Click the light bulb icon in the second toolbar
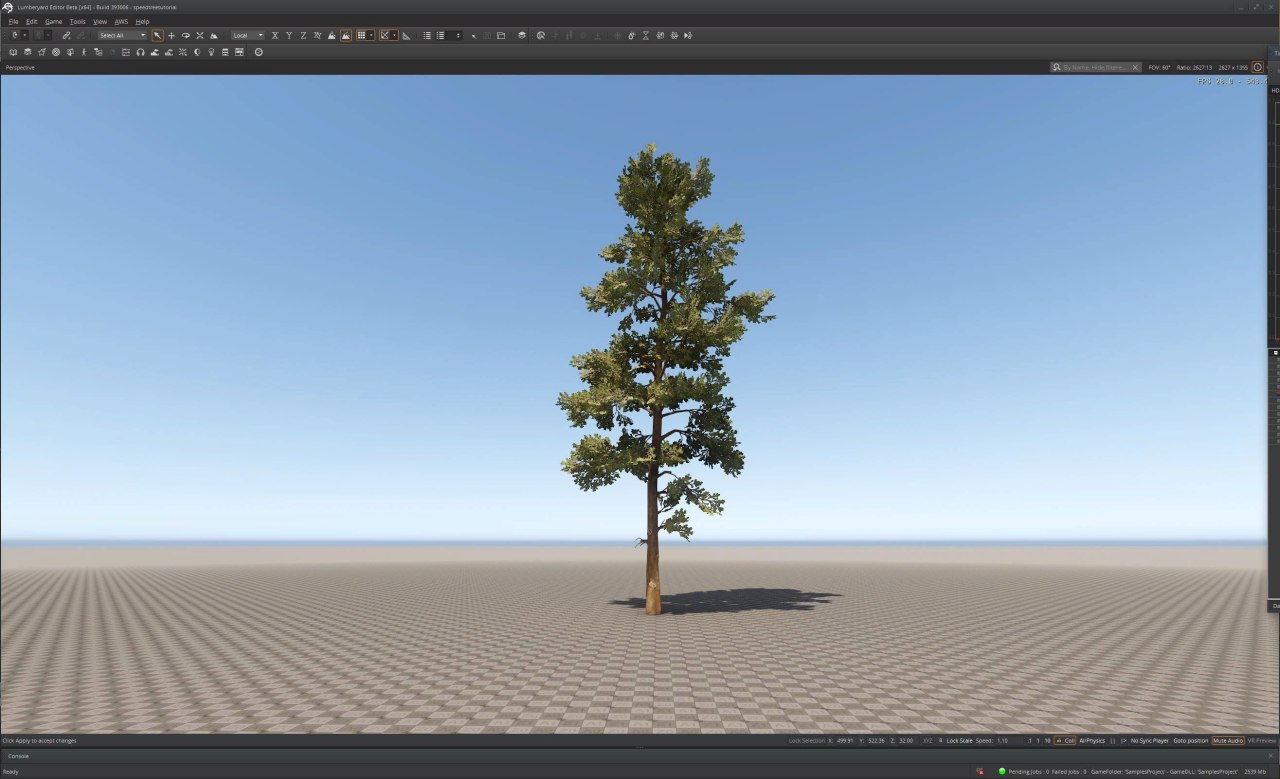This screenshot has height=779, width=1280. coord(211,52)
